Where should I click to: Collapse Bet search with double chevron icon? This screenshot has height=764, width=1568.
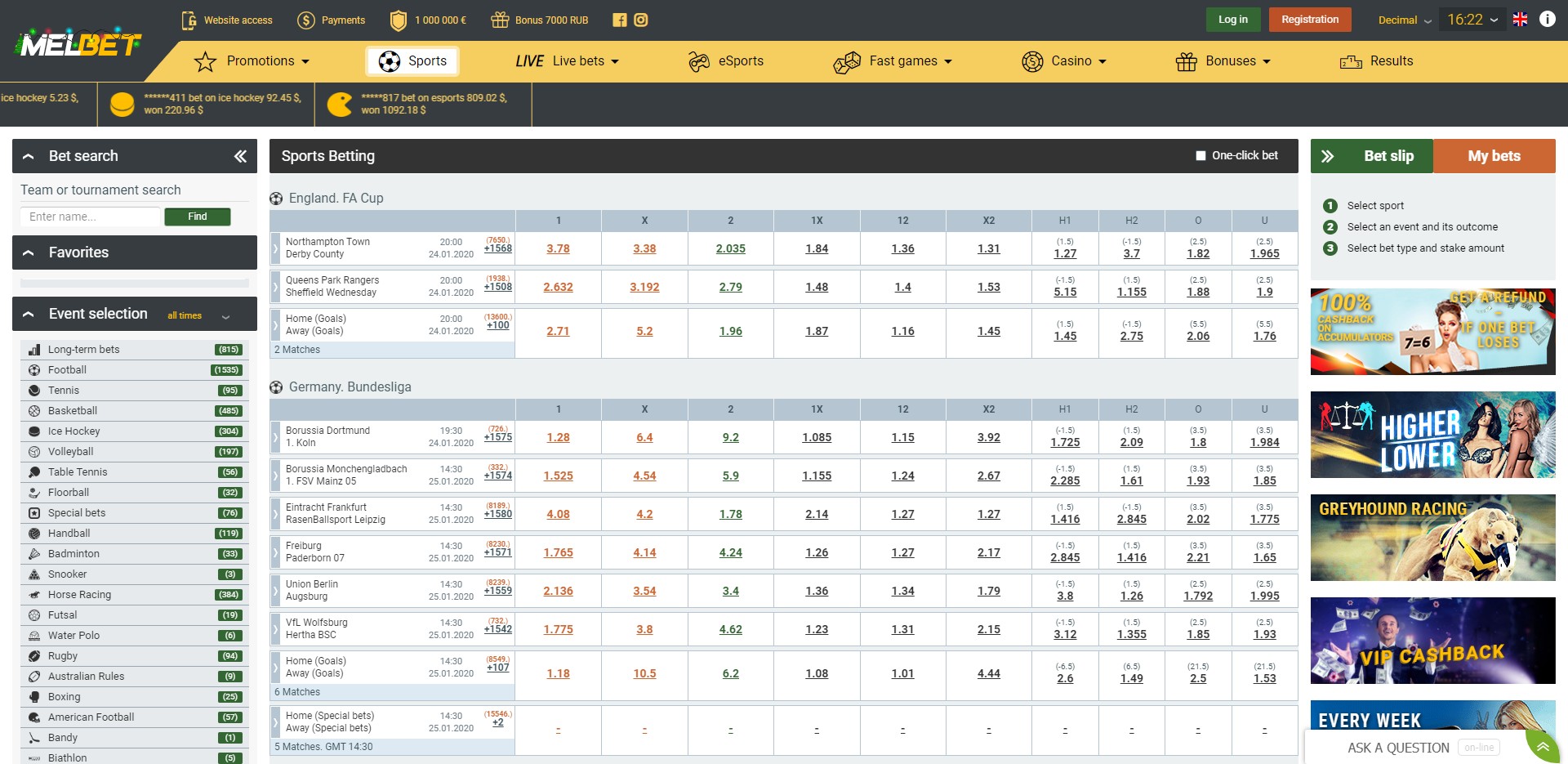tap(240, 156)
